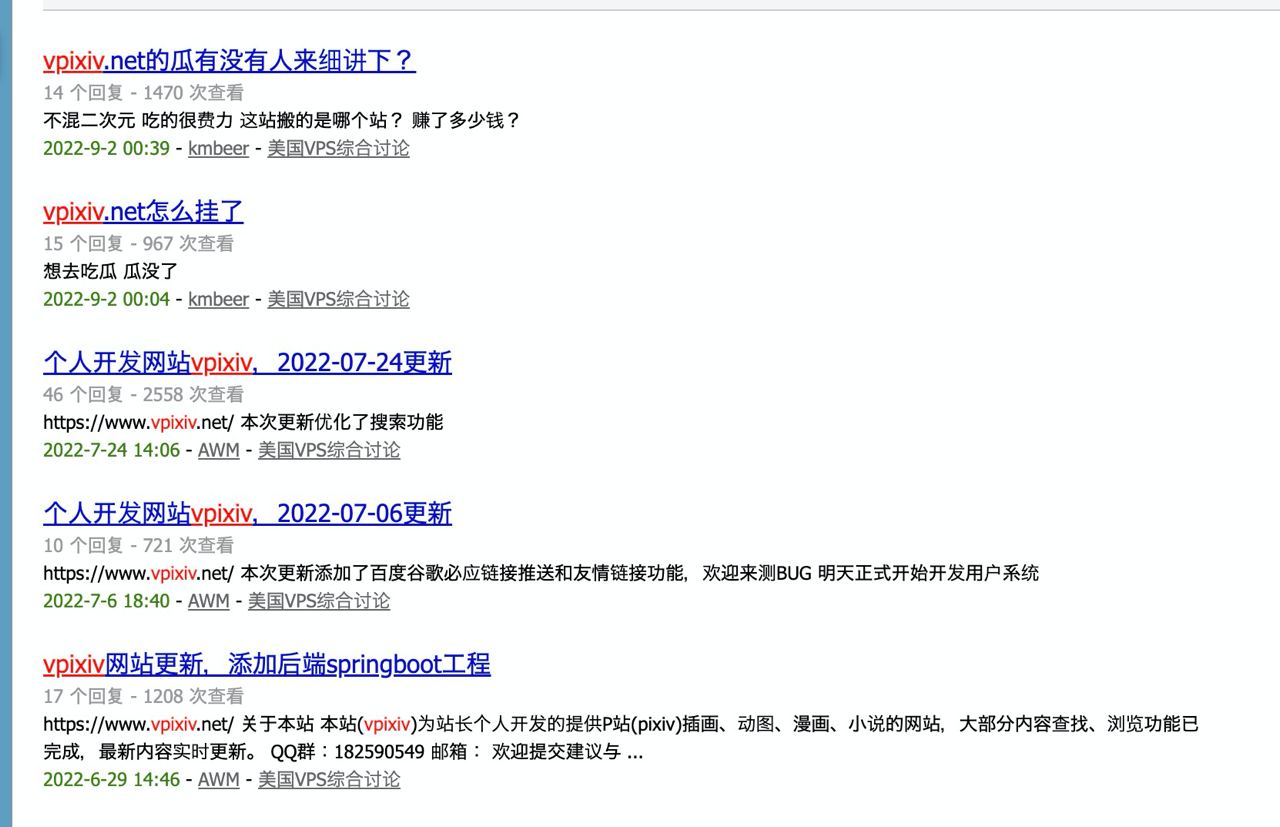Select the "17 个回复 - 1208 次查看" stats line
Viewport: 1280px width, 827px height.
(143, 697)
